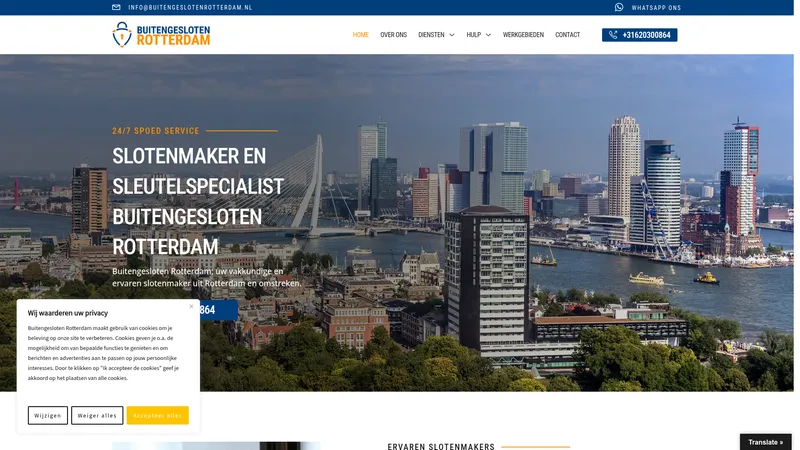800x450 pixels.
Task: Click the envelope email icon in top bar
Action: point(116,7)
